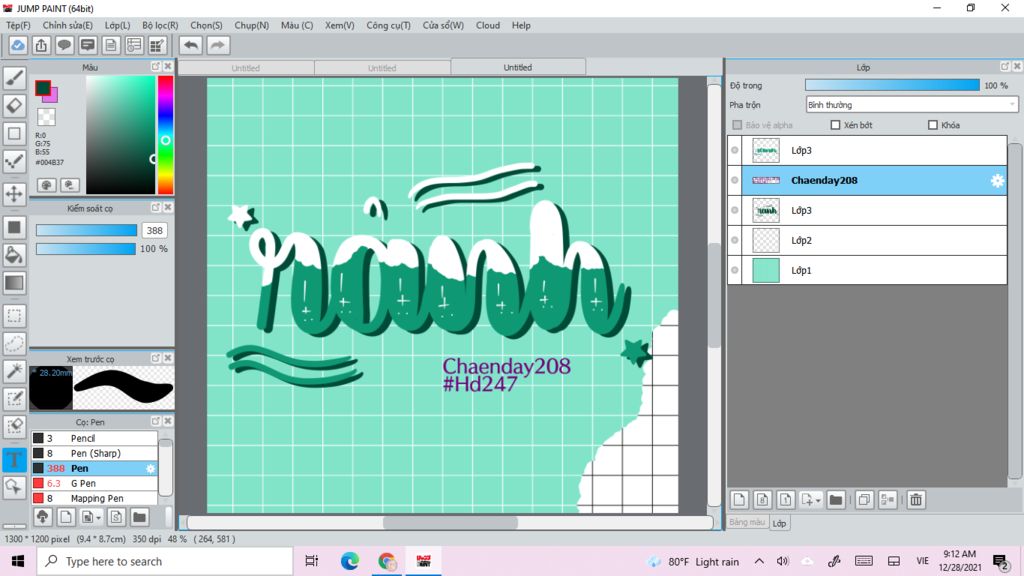Select the Pencil brush
Image resolution: width=1024 pixels, height=576 pixels.
[x=95, y=438]
